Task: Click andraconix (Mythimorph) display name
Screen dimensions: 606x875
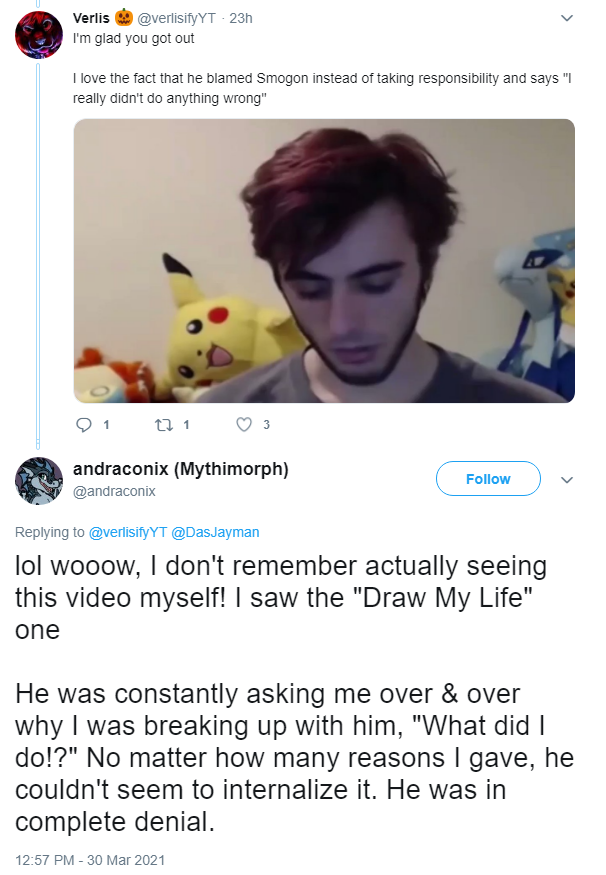Action: (x=181, y=469)
